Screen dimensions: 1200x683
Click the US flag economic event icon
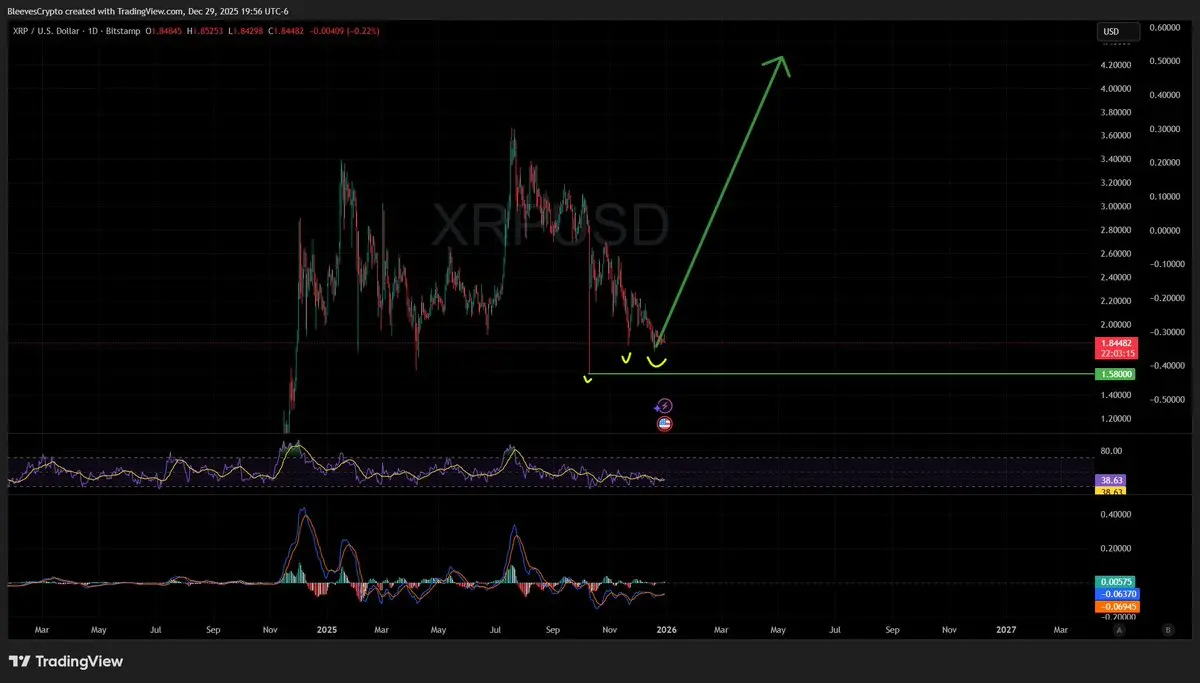click(665, 424)
